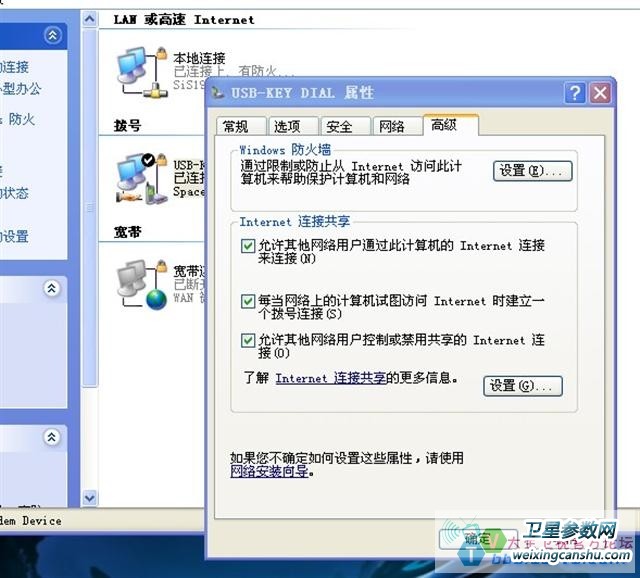The height and width of the screenshot is (578, 640).
Task: Click sidebar link ending in 设置
Action: click(15, 236)
